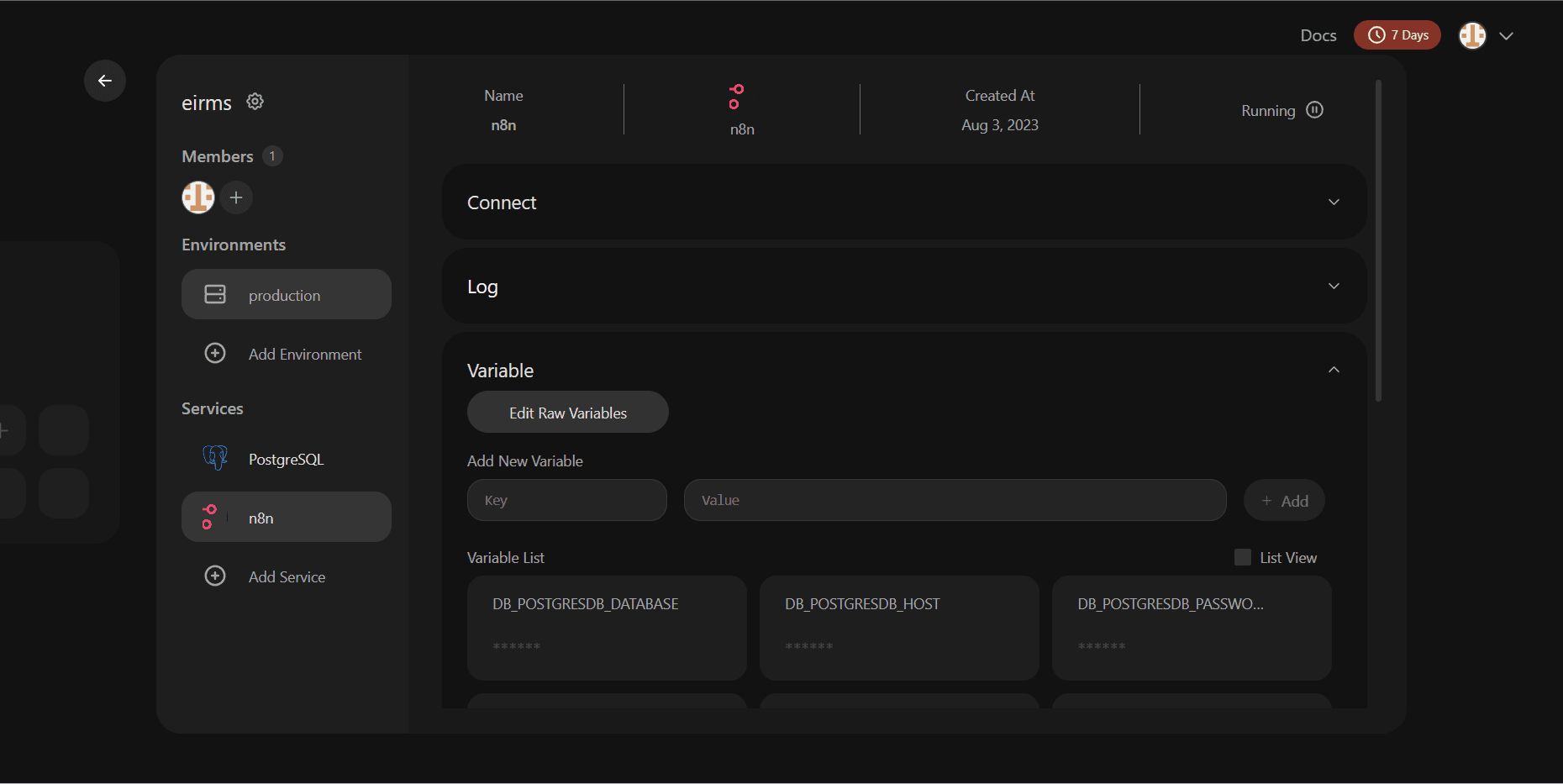
Task: Click the Log section title
Action: 482,287
